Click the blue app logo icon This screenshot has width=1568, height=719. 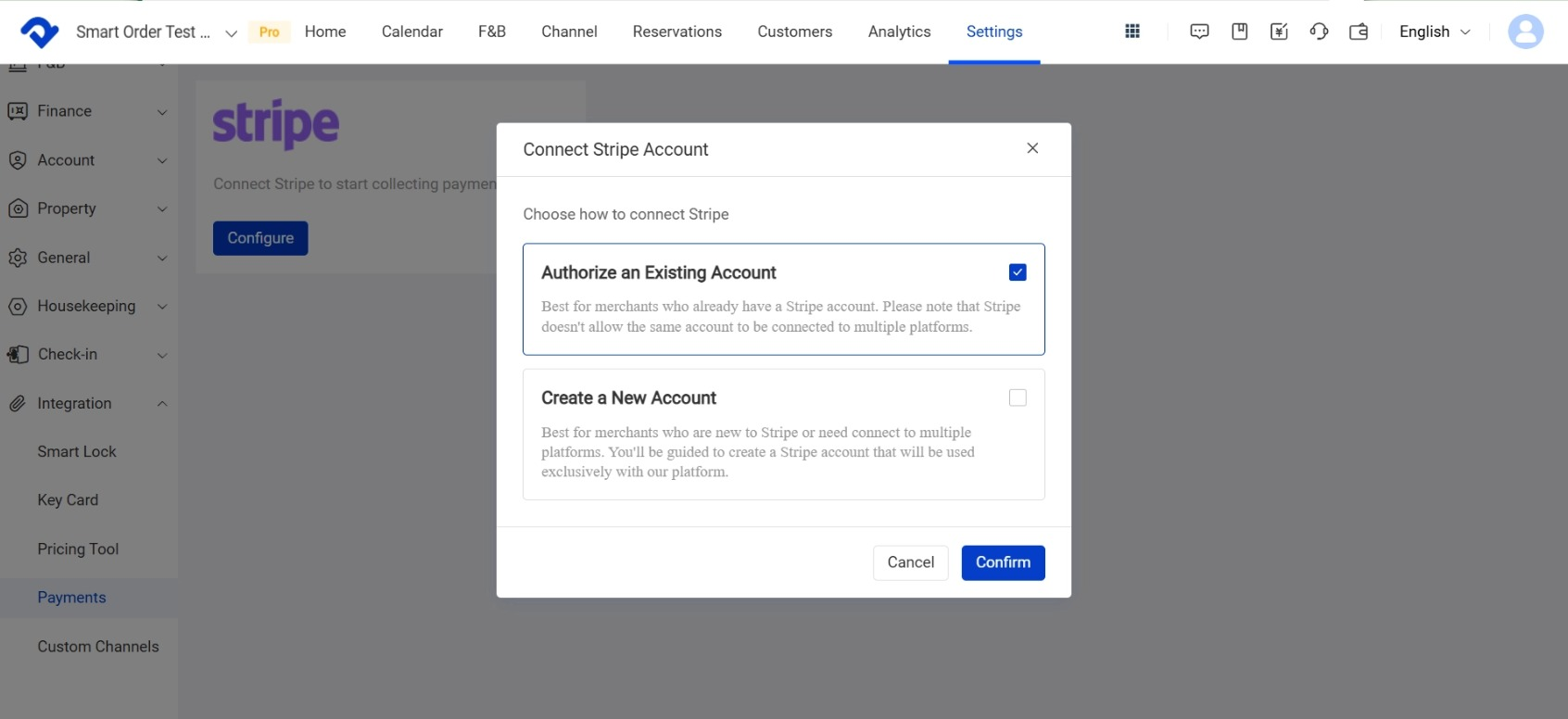[x=40, y=32]
